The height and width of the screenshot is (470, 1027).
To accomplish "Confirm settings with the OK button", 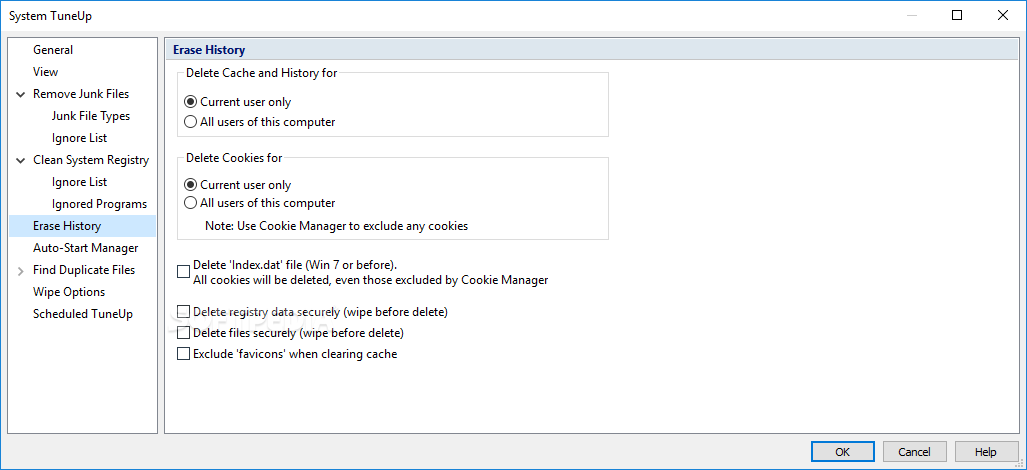I will [x=842, y=452].
